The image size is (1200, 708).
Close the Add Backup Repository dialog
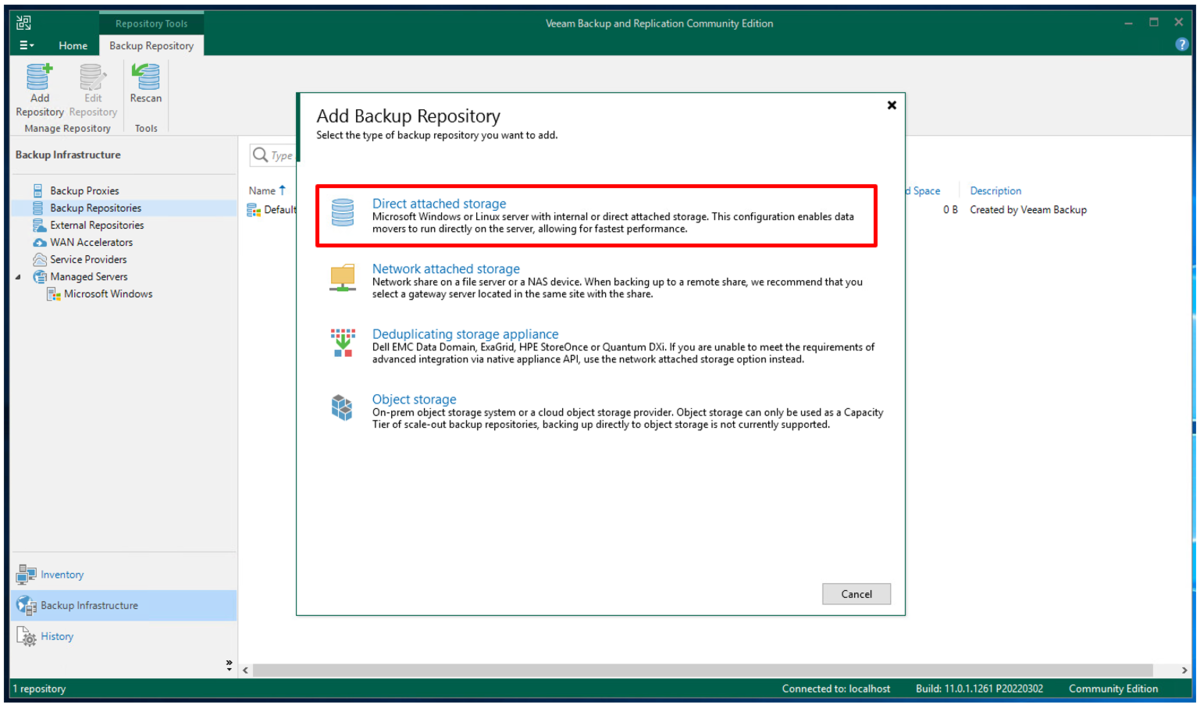tap(892, 105)
